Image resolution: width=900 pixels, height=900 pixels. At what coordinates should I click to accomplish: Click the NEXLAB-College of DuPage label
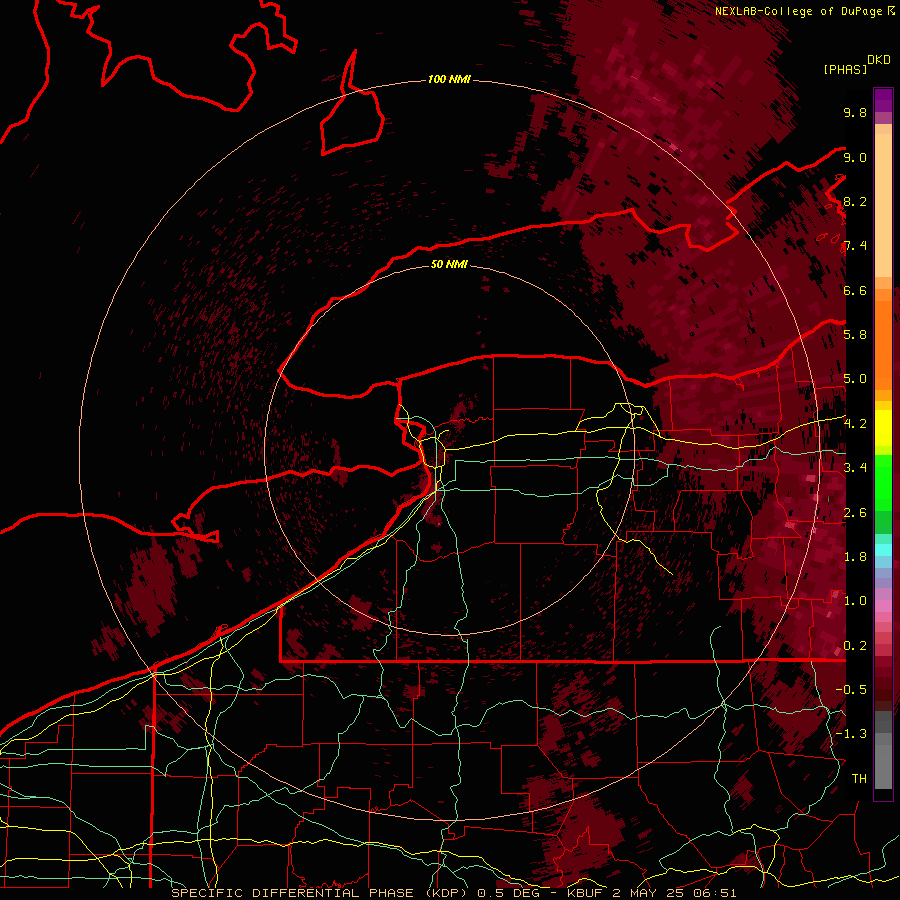[800, 11]
